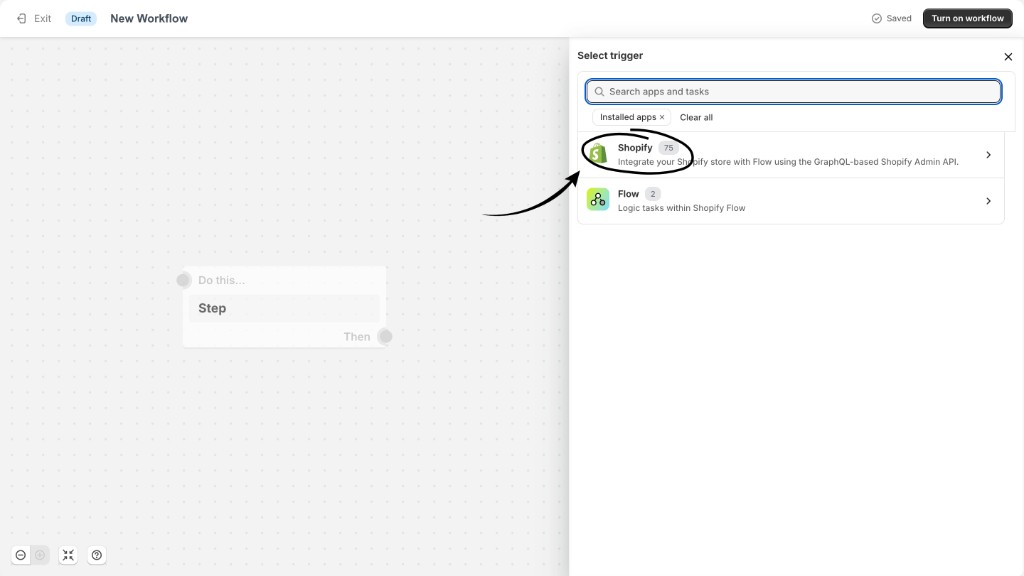
Task: Open canvas help question mark icon
Action: pyautogui.click(x=97, y=555)
